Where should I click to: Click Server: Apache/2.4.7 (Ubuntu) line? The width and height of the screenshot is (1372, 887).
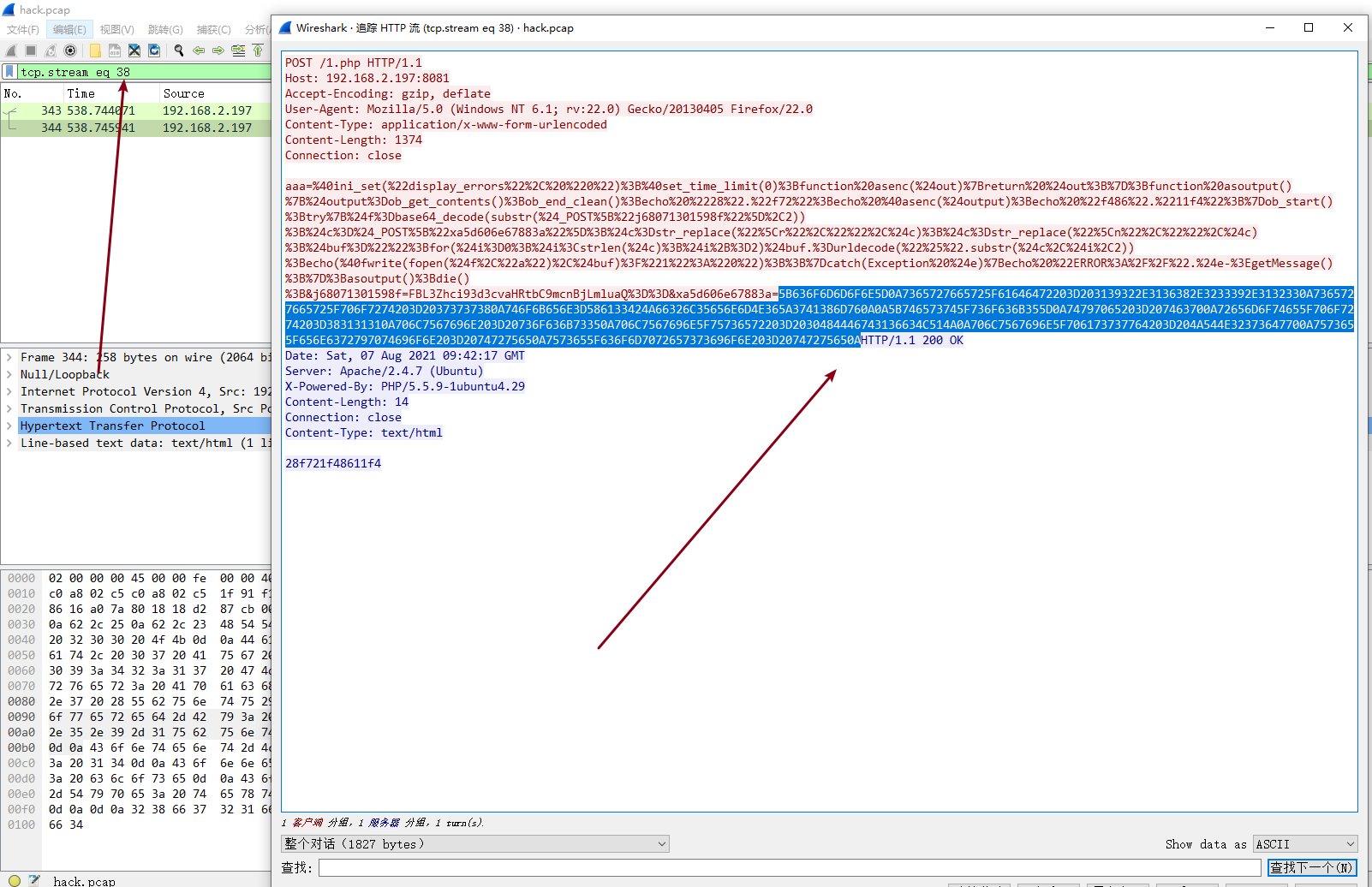pos(385,371)
